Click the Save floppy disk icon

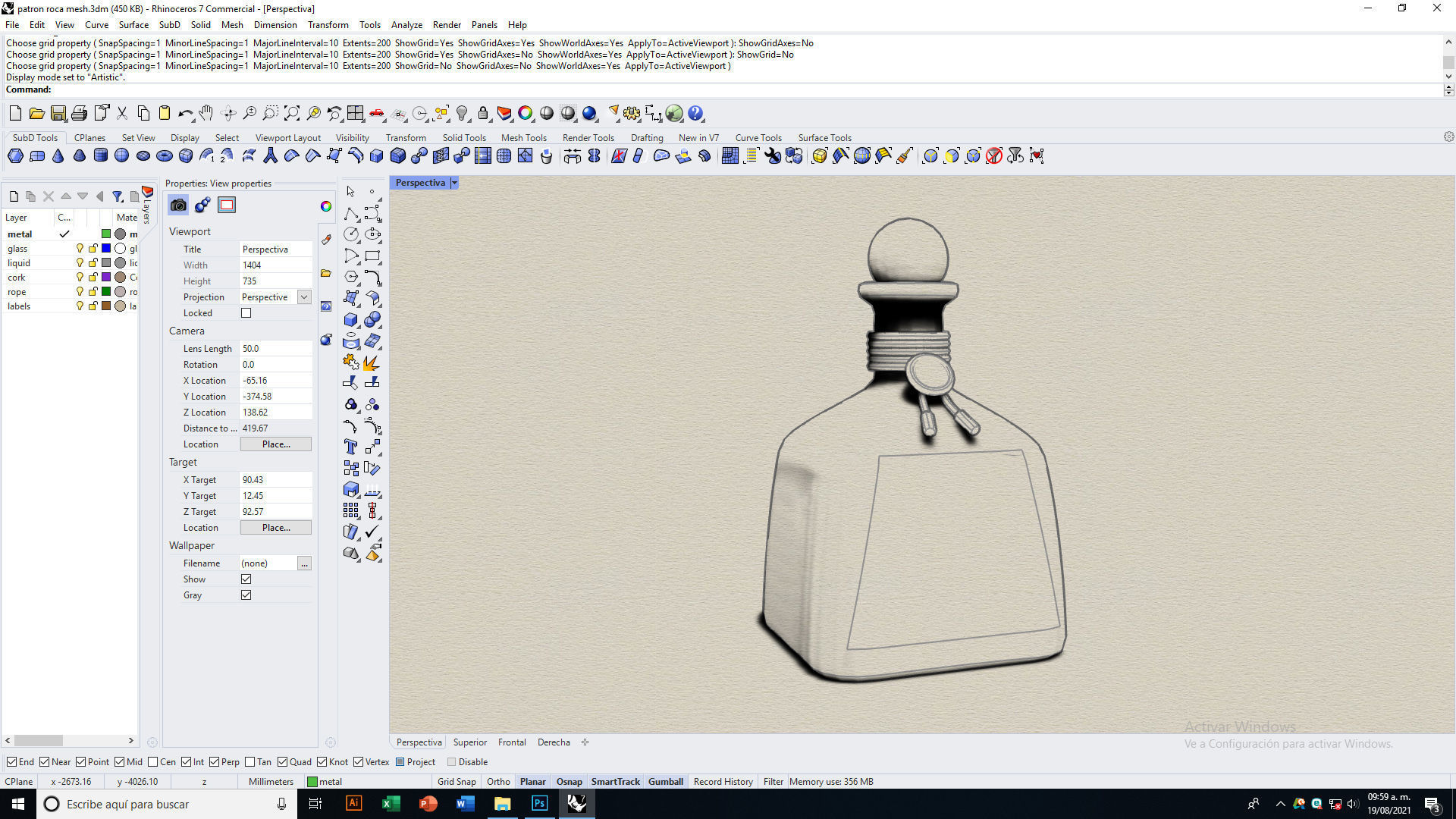tap(58, 114)
